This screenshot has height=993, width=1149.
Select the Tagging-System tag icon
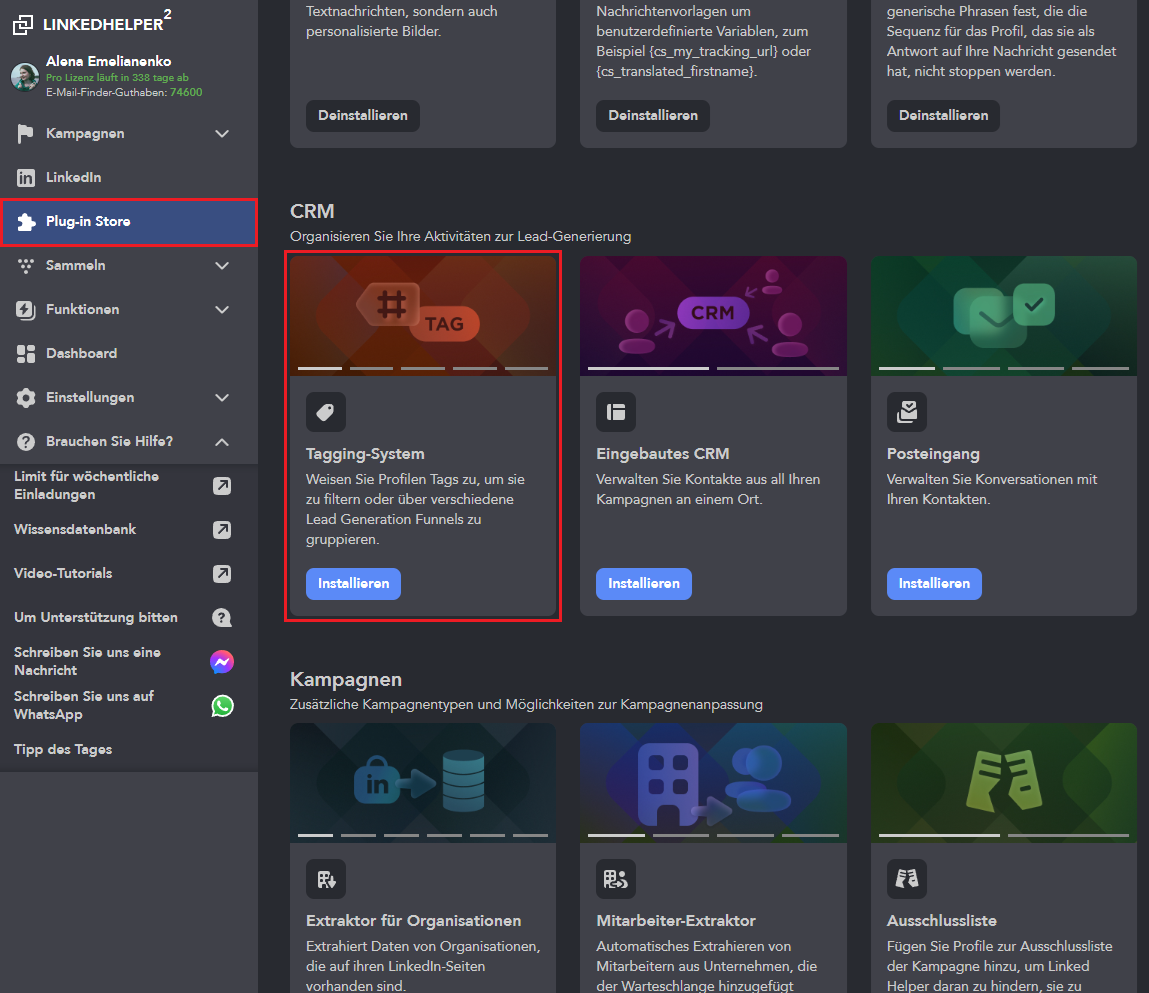coord(325,411)
